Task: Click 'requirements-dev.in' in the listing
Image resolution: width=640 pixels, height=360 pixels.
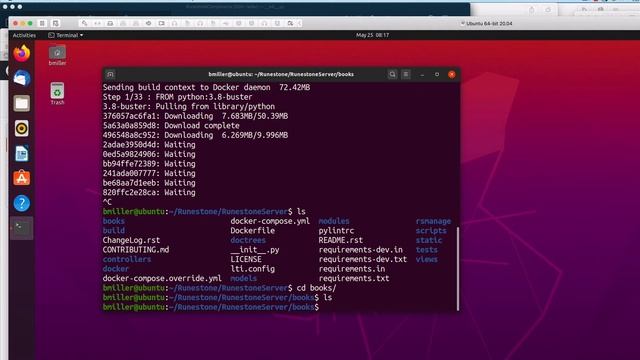Action: (360, 250)
